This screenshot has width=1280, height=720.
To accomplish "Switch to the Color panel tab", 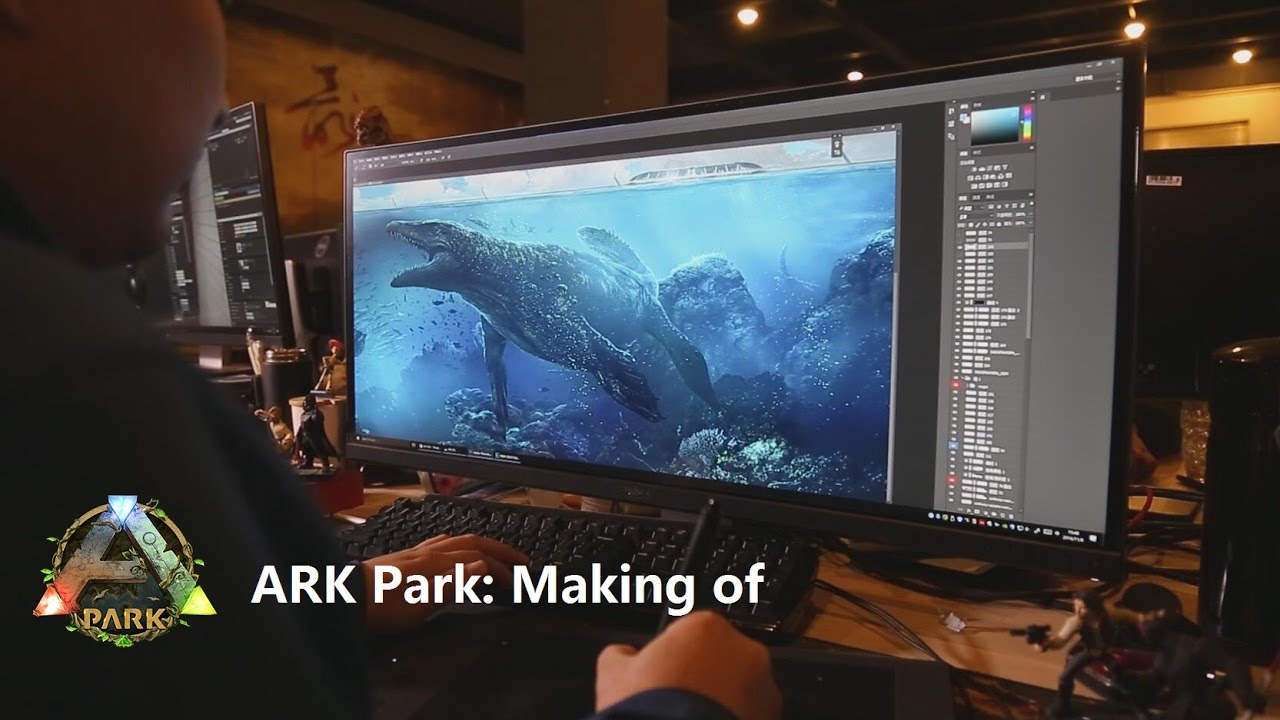I will coord(965,103).
